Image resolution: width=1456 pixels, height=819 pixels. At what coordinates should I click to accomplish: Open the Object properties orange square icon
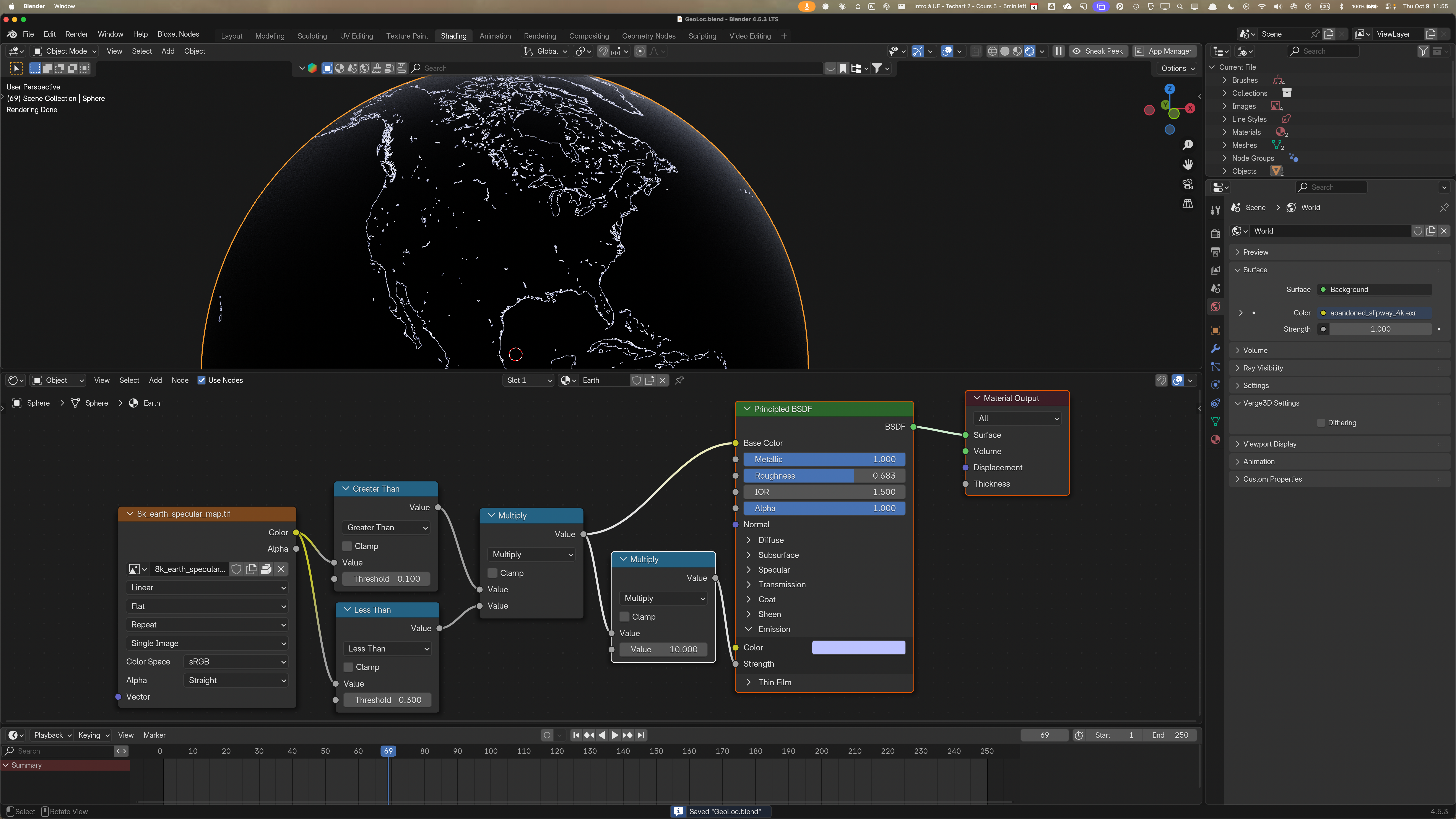pyautogui.click(x=1215, y=330)
